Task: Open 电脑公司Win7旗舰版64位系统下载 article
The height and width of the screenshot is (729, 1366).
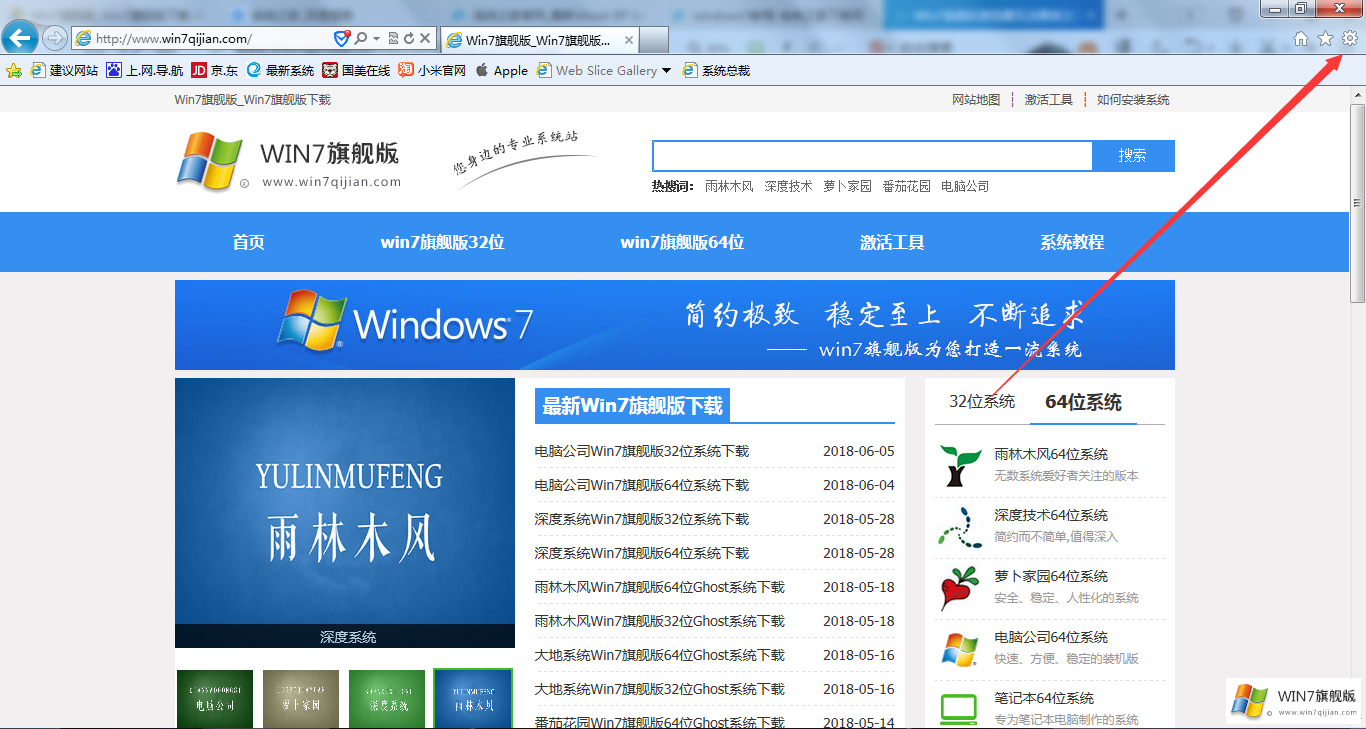Action: tap(642, 485)
